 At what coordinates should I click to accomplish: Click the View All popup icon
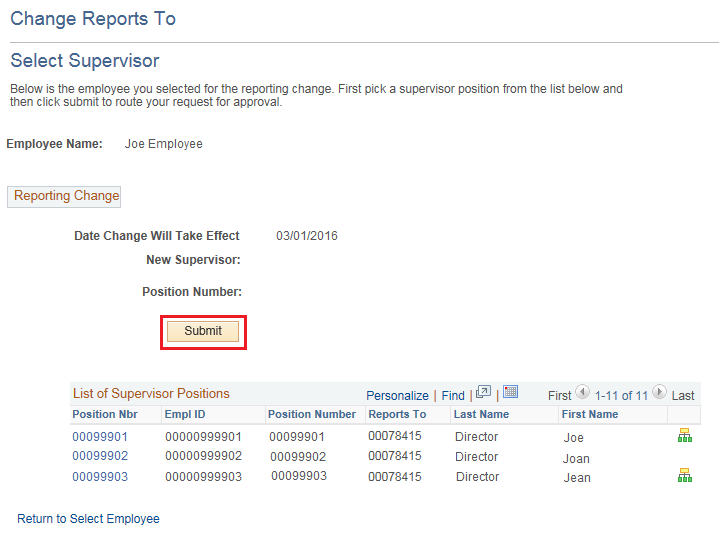pyautogui.click(x=484, y=393)
